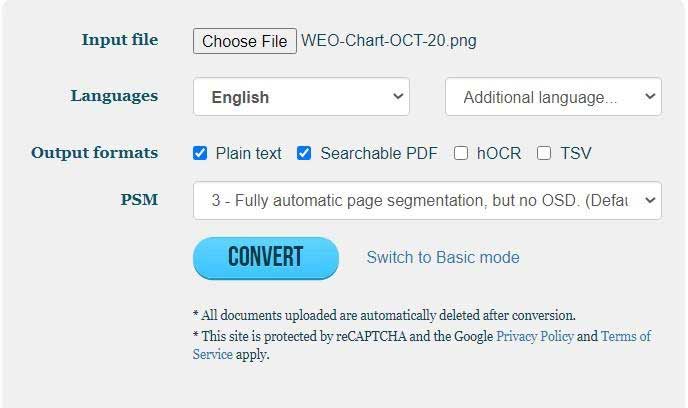This screenshot has height=408, width=688.
Task: Open the Google Privacy Policy link
Action: 535,336
